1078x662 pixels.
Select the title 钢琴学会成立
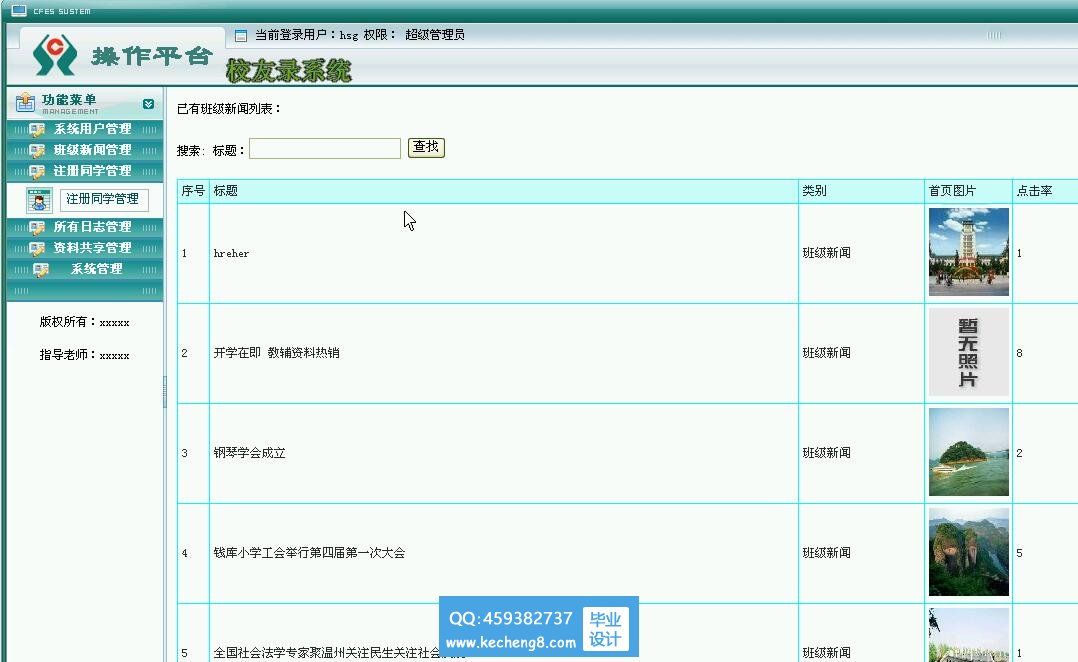coord(250,453)
